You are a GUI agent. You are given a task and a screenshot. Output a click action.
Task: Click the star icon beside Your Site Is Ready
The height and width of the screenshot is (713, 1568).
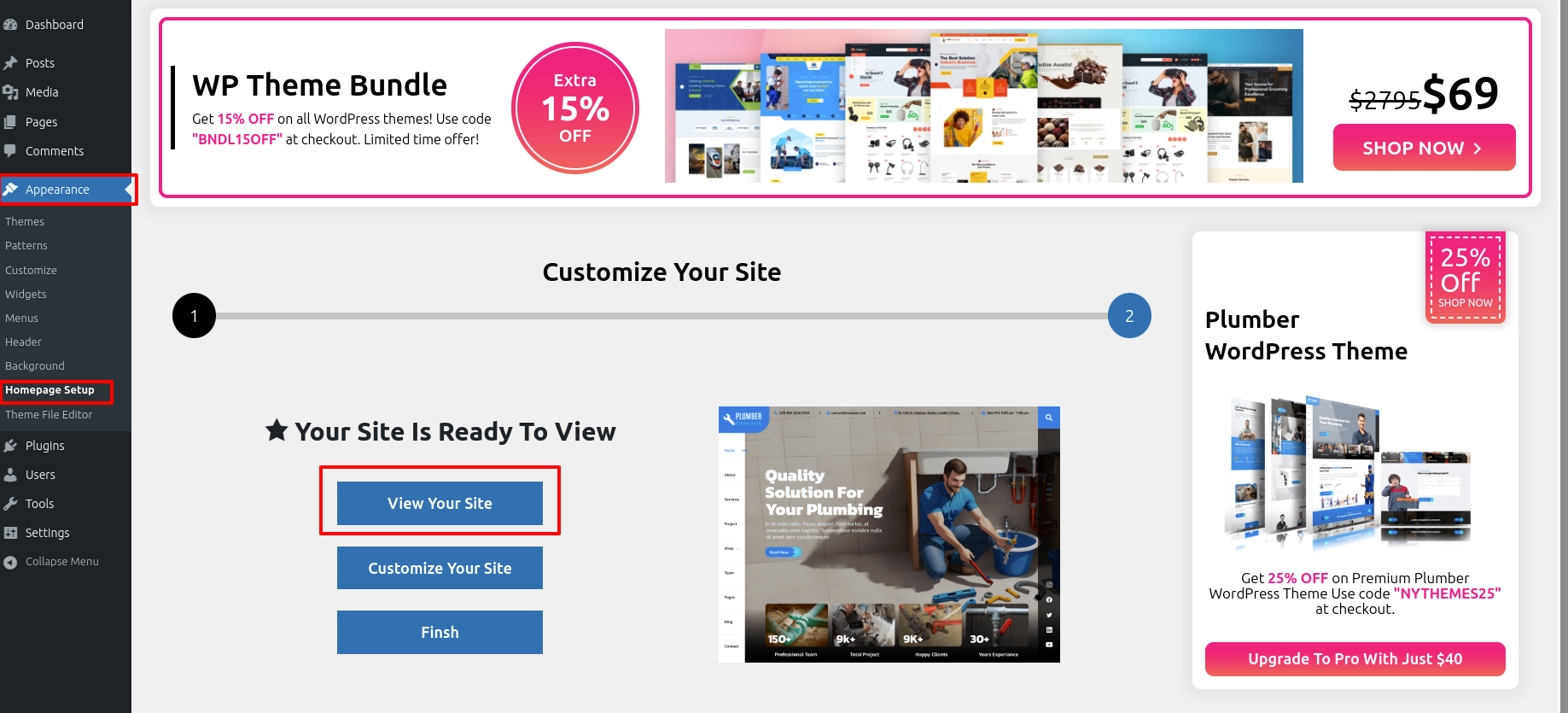pyautogui.click(x=277, y=430)
